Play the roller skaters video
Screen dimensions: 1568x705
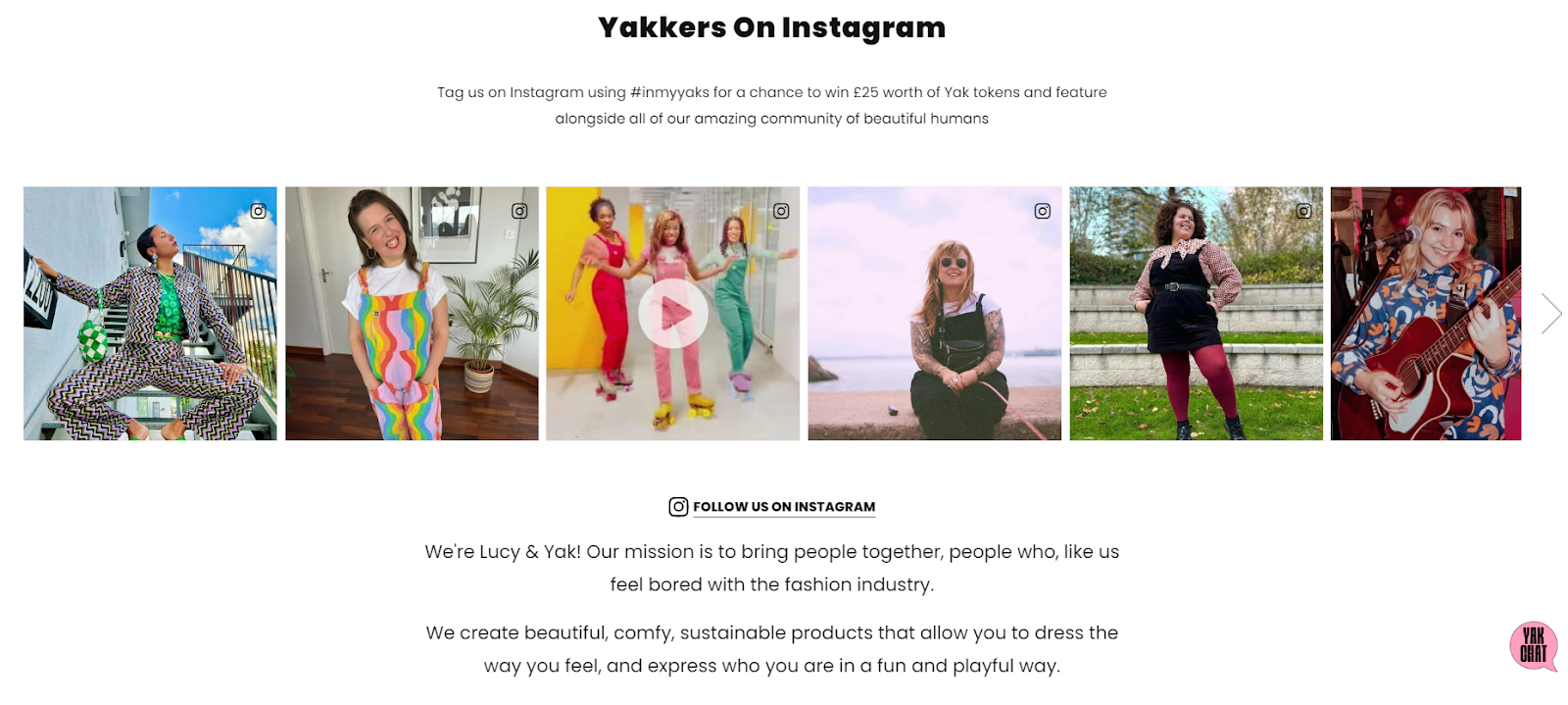tap(673, 314)
